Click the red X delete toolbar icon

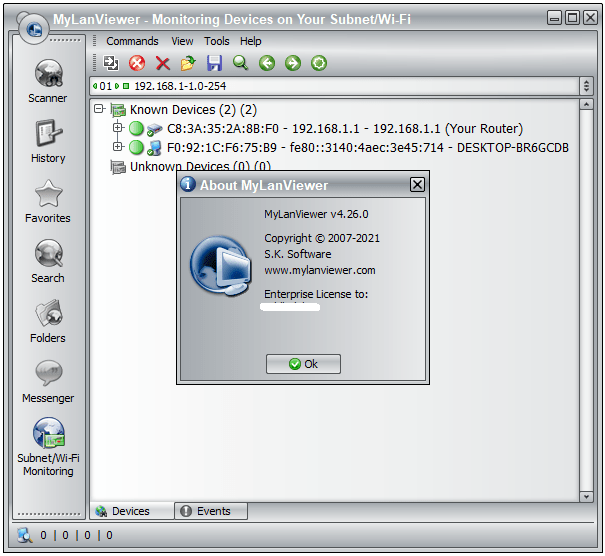(x=163, y=63)
